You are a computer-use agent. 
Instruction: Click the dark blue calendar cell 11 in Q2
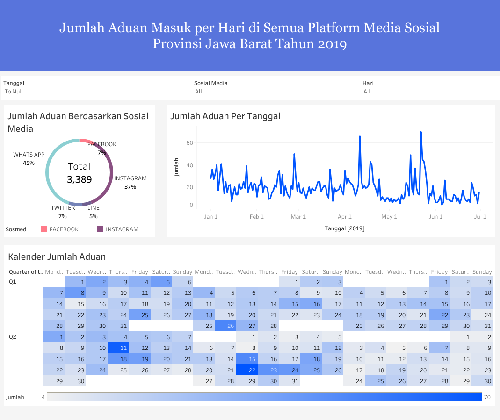pos(118,348)
